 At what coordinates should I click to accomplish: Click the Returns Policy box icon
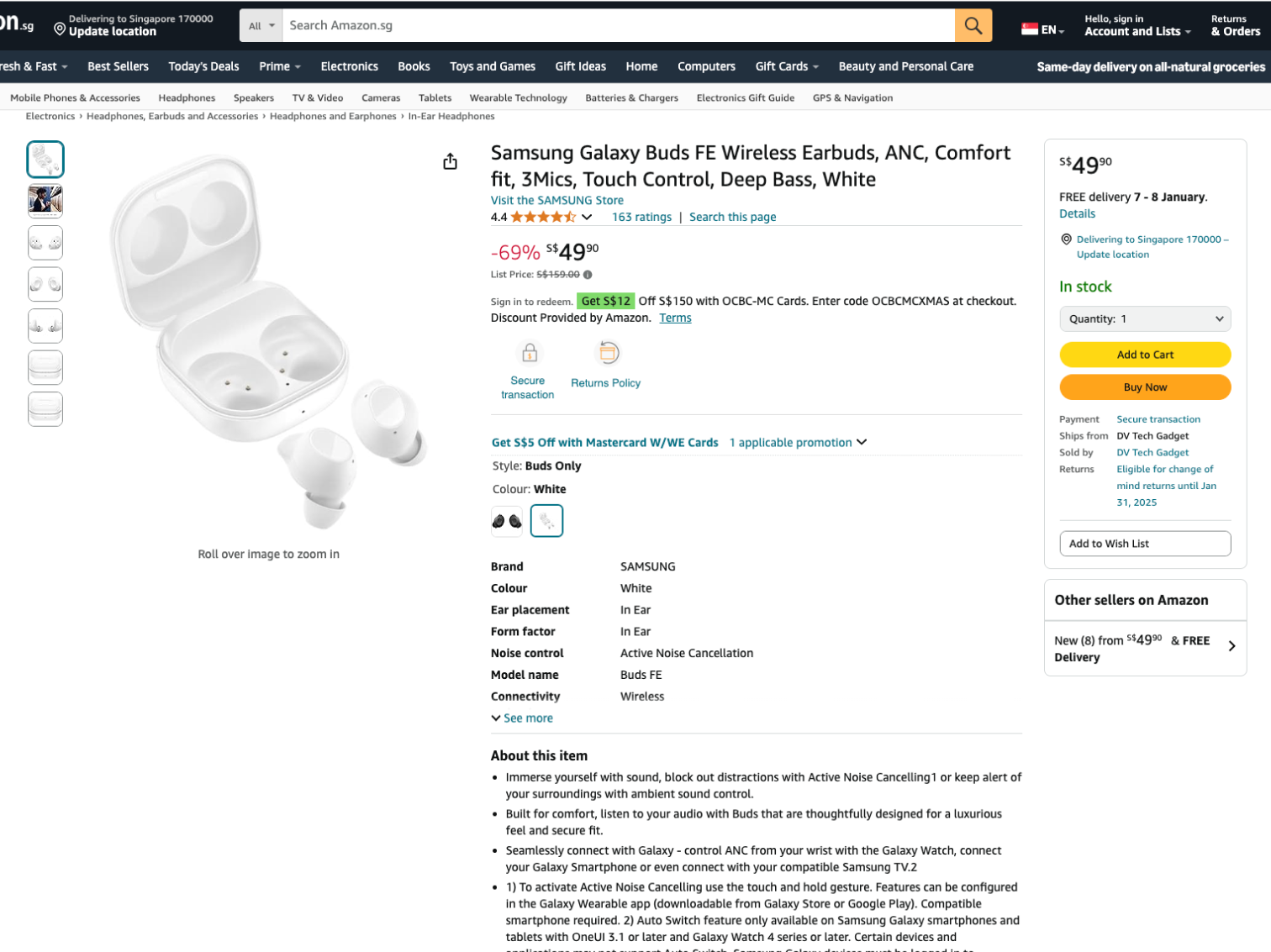pos(608,353)
